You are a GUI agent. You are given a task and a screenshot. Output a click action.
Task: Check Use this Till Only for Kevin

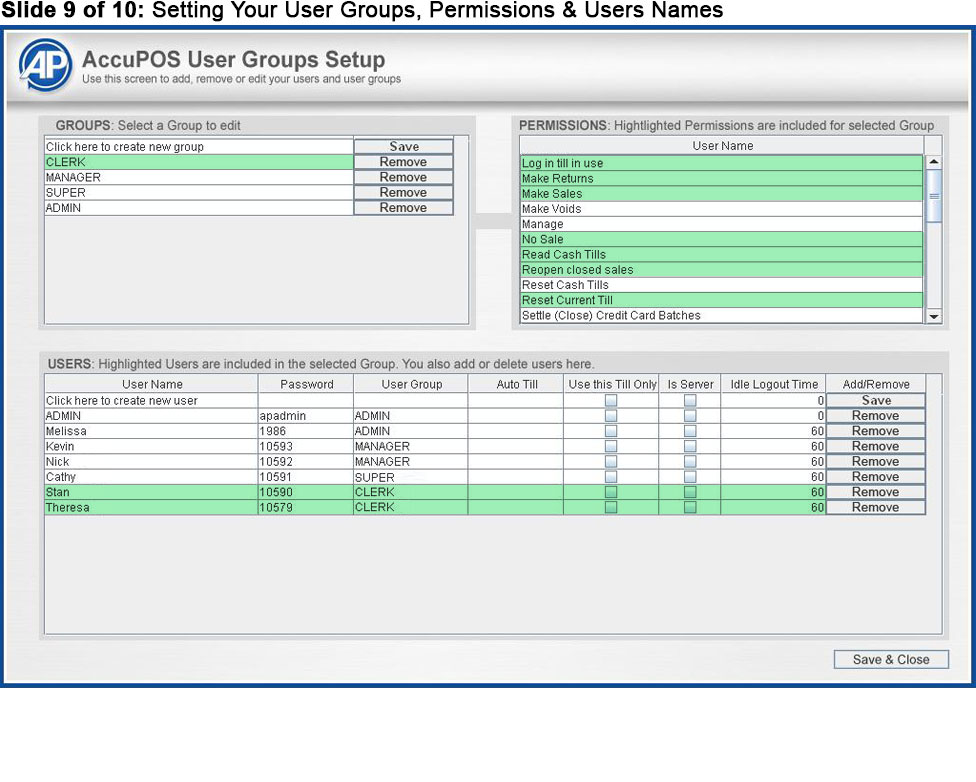point(611,446)
